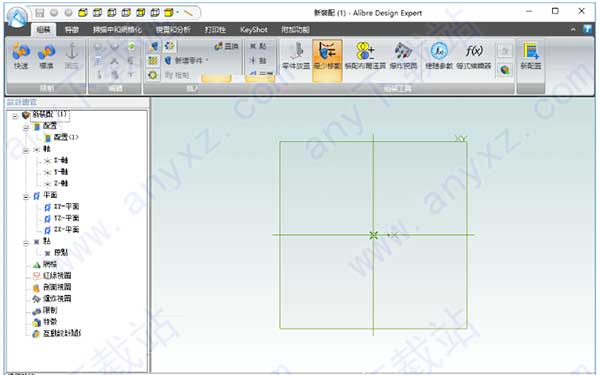
Task: Open the global parameters (fx circle) tool
Action: (439, 56)
